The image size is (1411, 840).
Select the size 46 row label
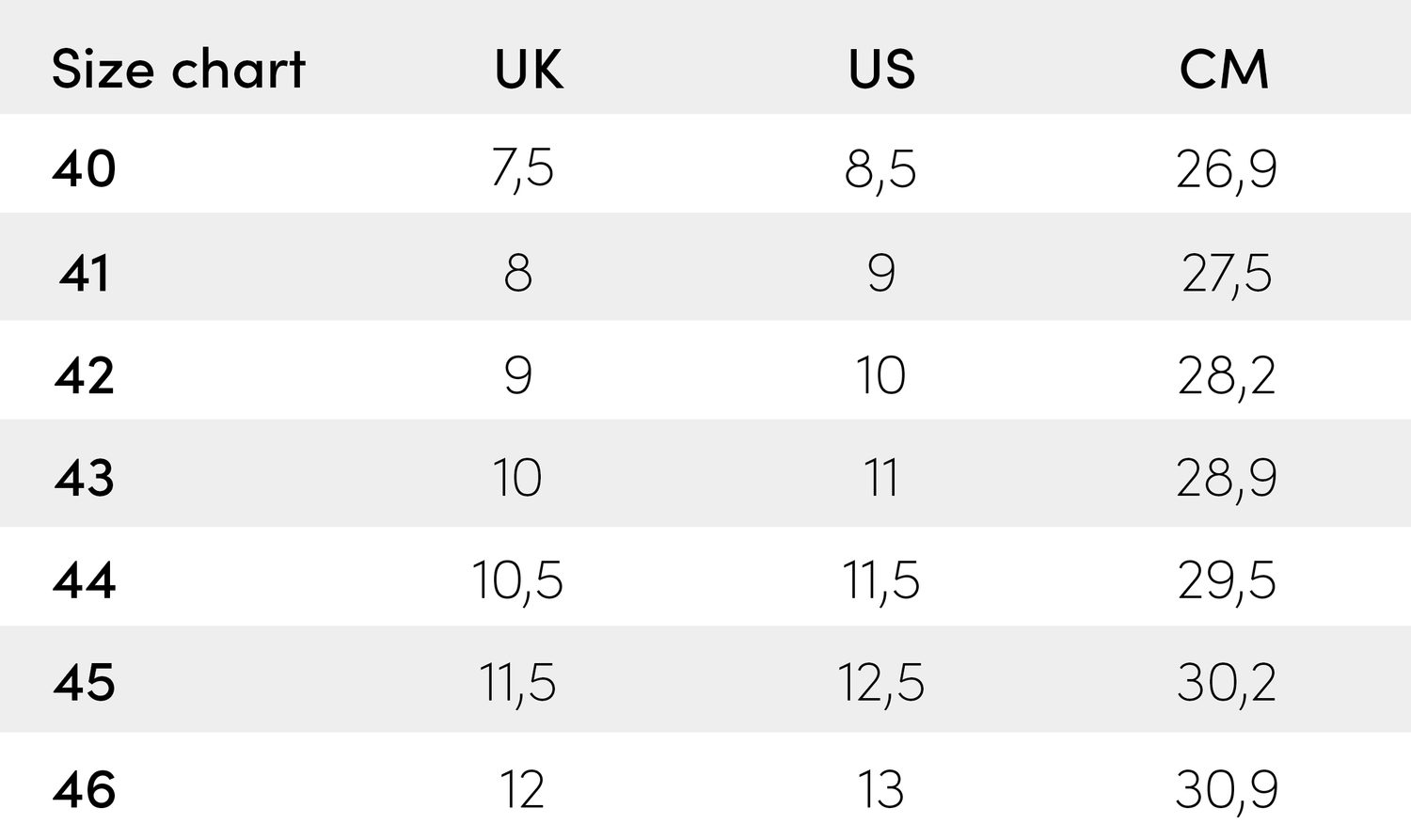tap(85, 788)
